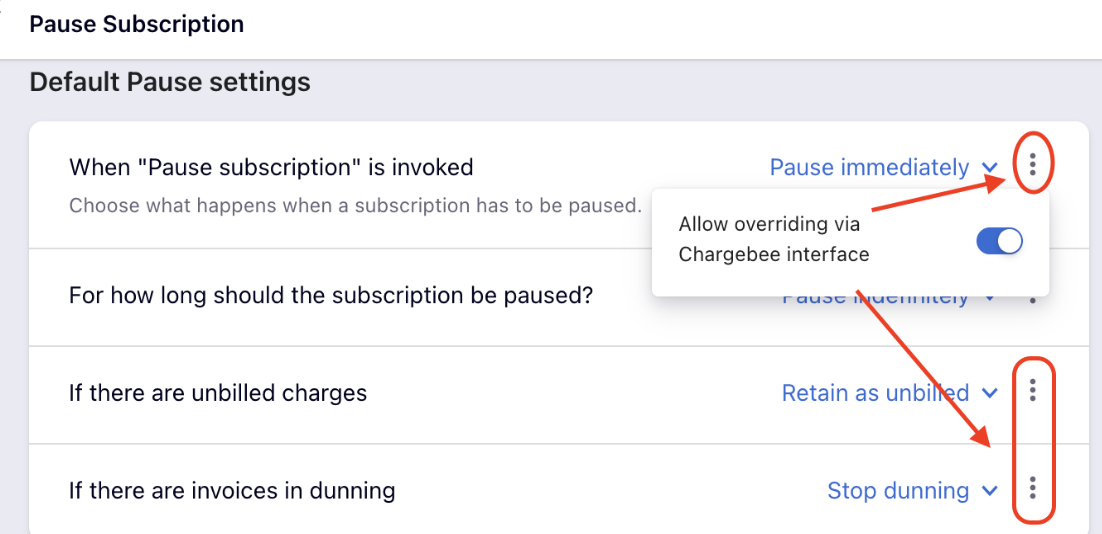Open the "Retain as unbilled" dropdown
Viewport: 1102px width, 534px height.
(x=890, y=392)
